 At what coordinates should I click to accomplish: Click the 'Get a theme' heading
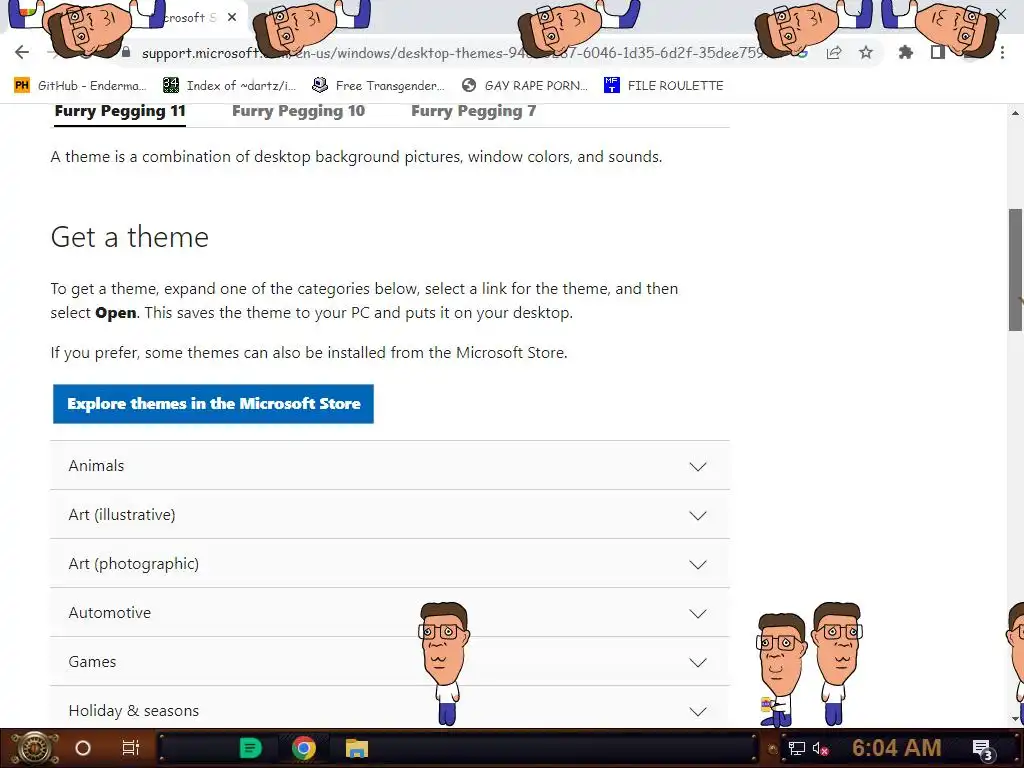pos(129,236)
